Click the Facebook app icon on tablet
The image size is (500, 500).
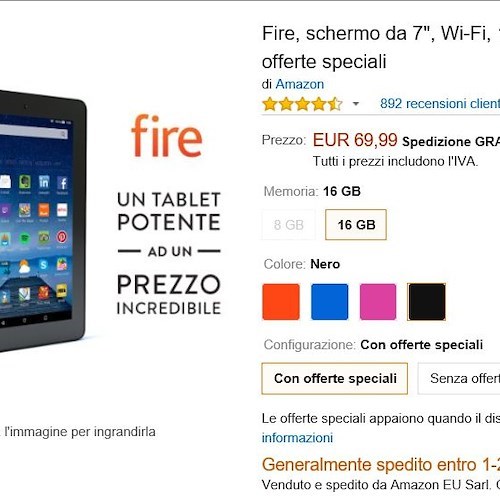pos(62,183)
